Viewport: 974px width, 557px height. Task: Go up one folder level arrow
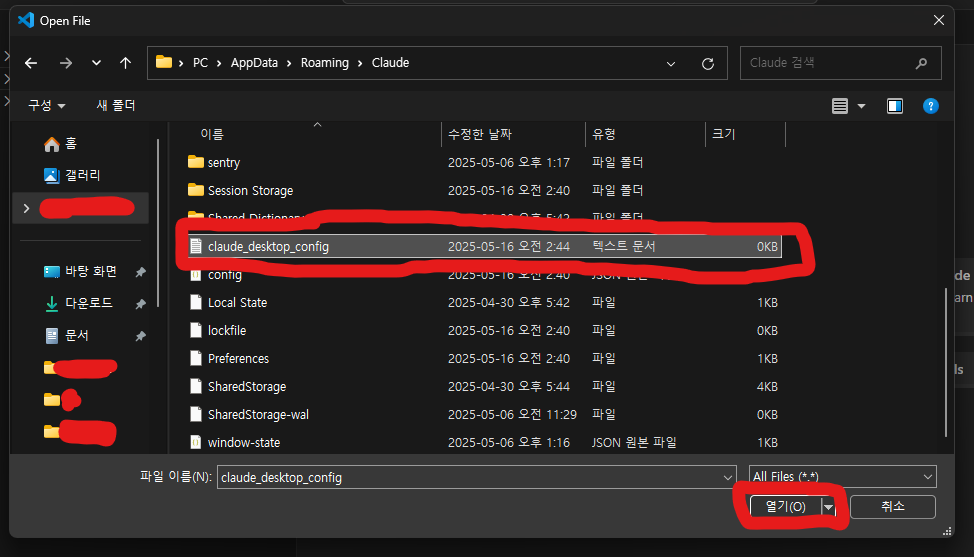125,63
